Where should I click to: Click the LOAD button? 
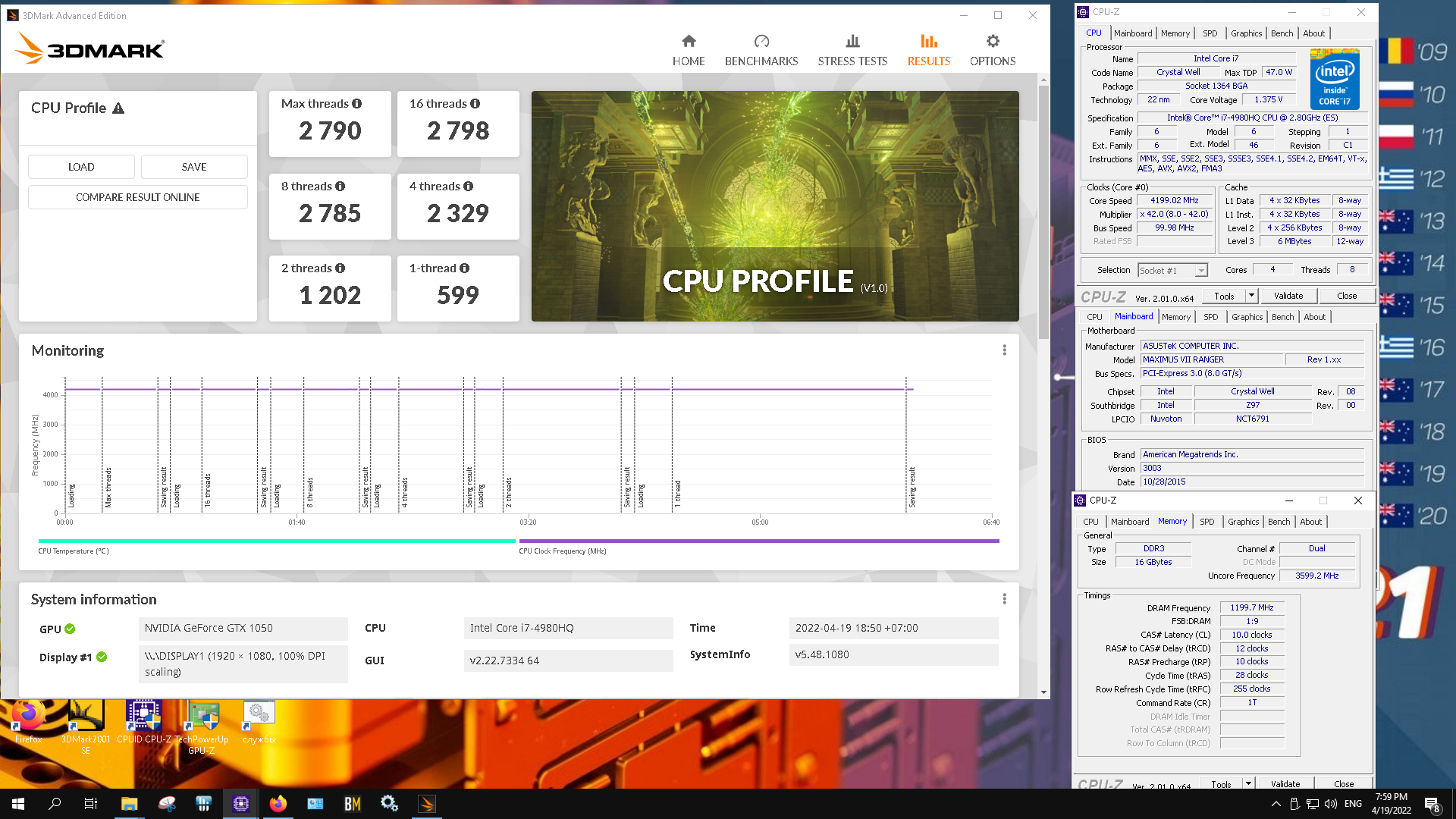click(x=81, y=167)
